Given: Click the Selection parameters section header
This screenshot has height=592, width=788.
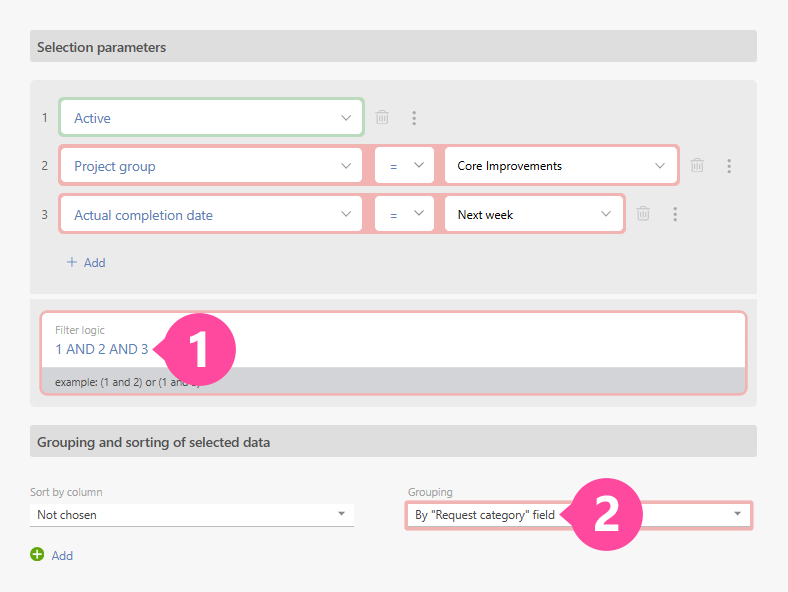Looking at the screenshot, I should 393,47.
